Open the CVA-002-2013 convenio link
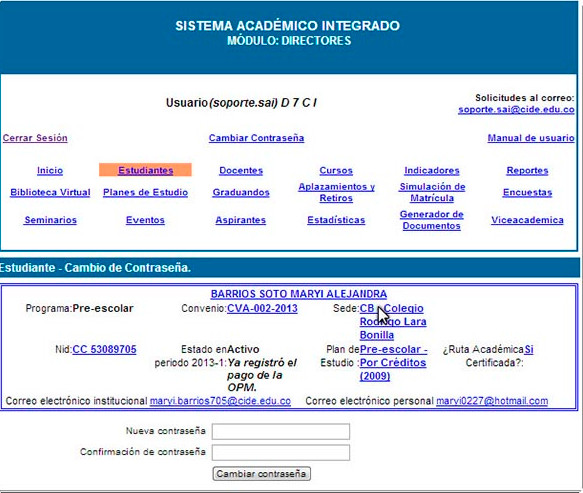This screenshot has height=493, width=583. (262, 308)
